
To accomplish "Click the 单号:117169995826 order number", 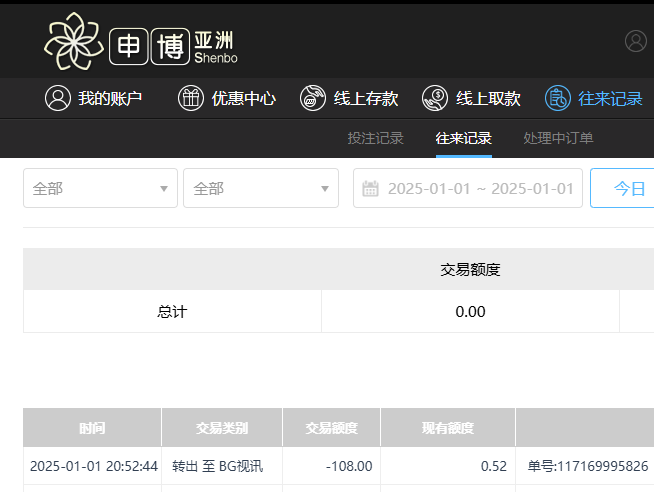I will (588, 466).
